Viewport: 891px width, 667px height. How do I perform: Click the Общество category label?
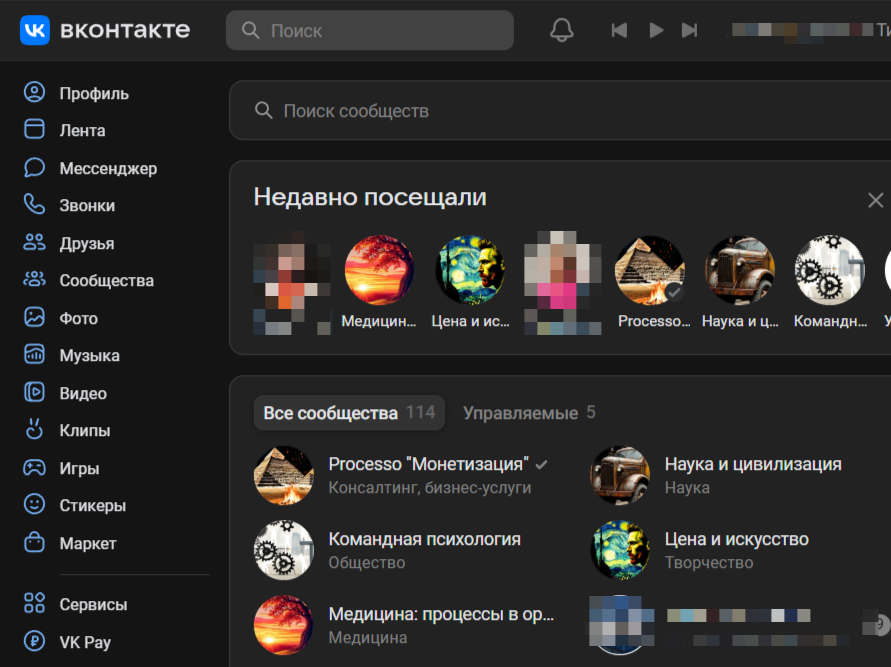pyautogui.click(x=367, y=562)
